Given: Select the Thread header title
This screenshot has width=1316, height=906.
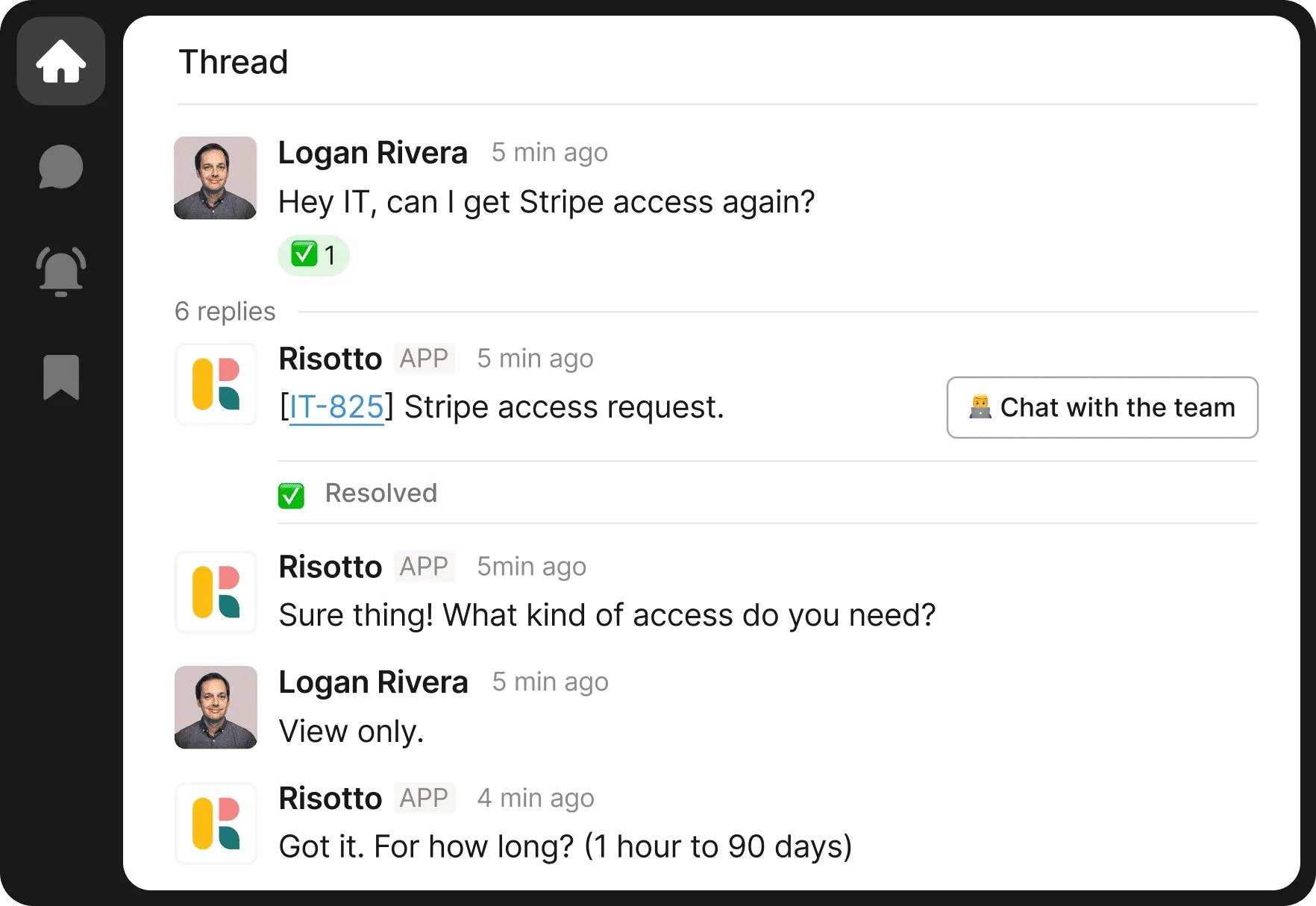Looking at the screenshot, I should pos(233,62).
